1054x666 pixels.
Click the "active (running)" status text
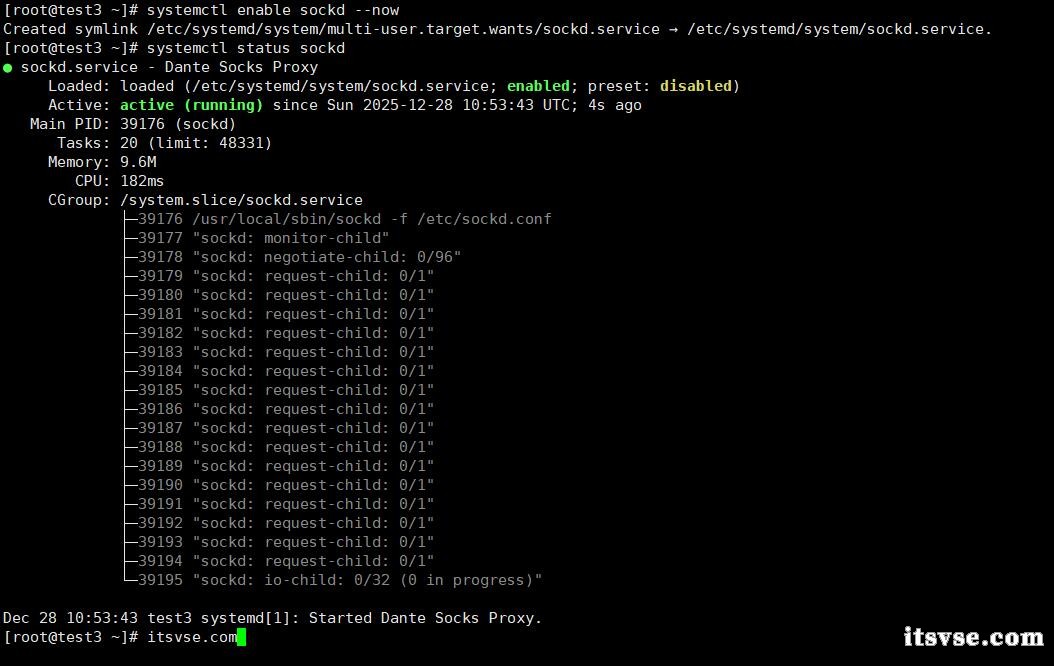(x=191, y=105)
